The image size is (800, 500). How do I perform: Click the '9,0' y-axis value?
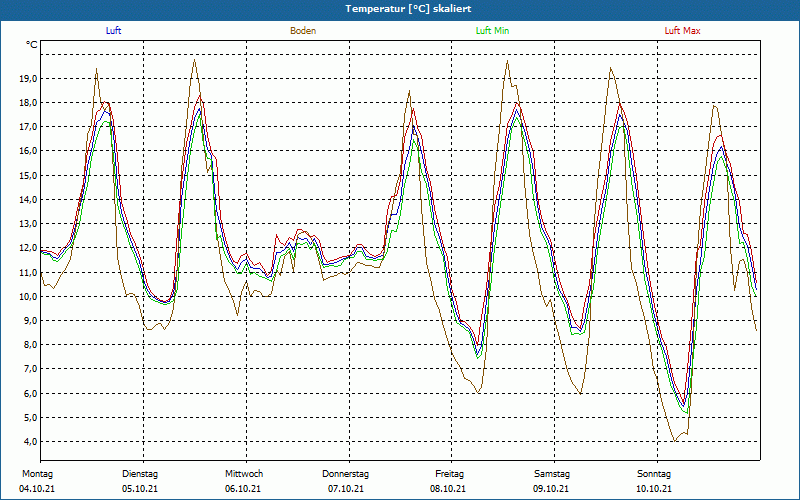pos(30,320)
